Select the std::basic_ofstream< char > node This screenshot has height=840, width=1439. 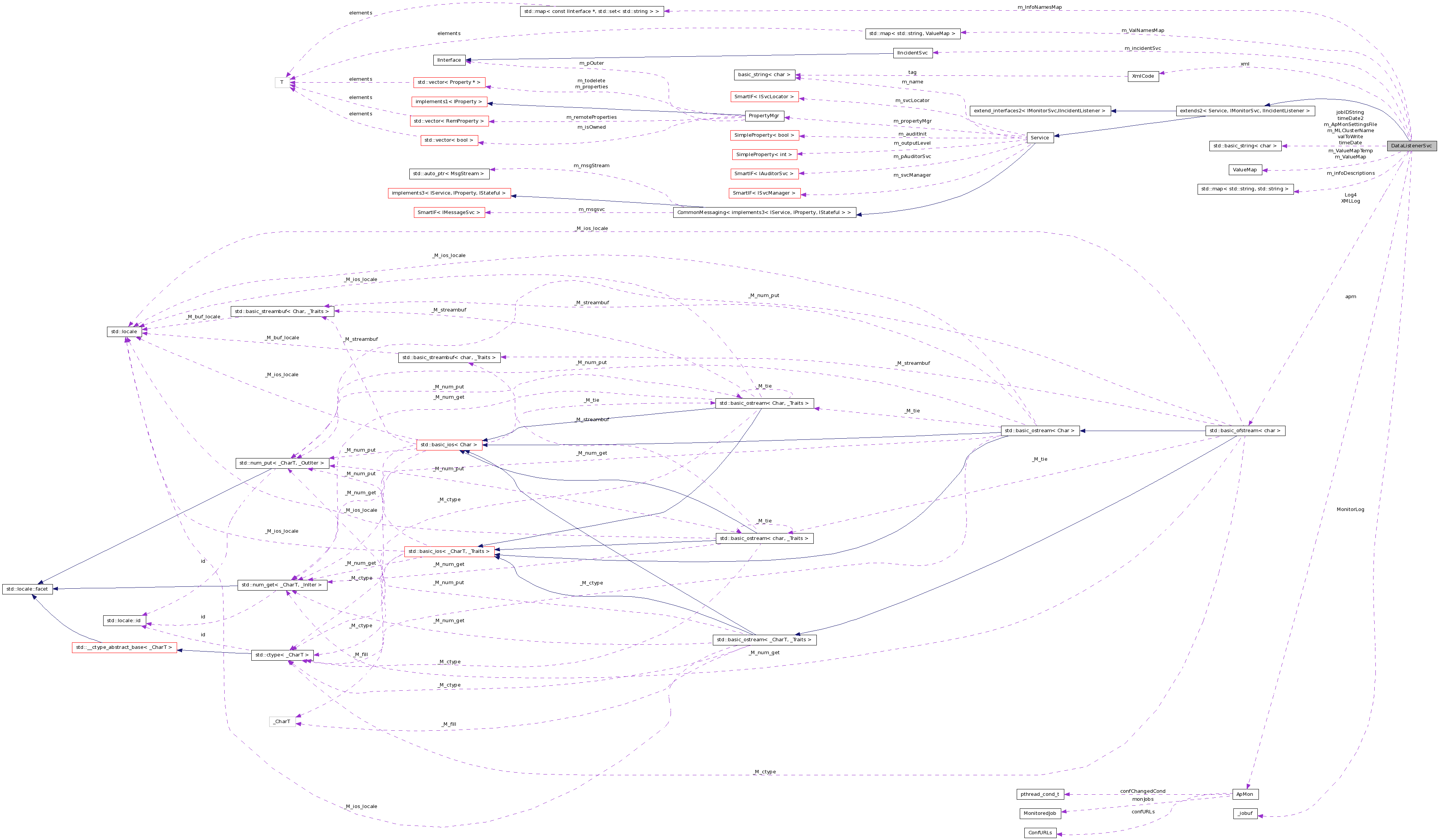pos(1246,431)
